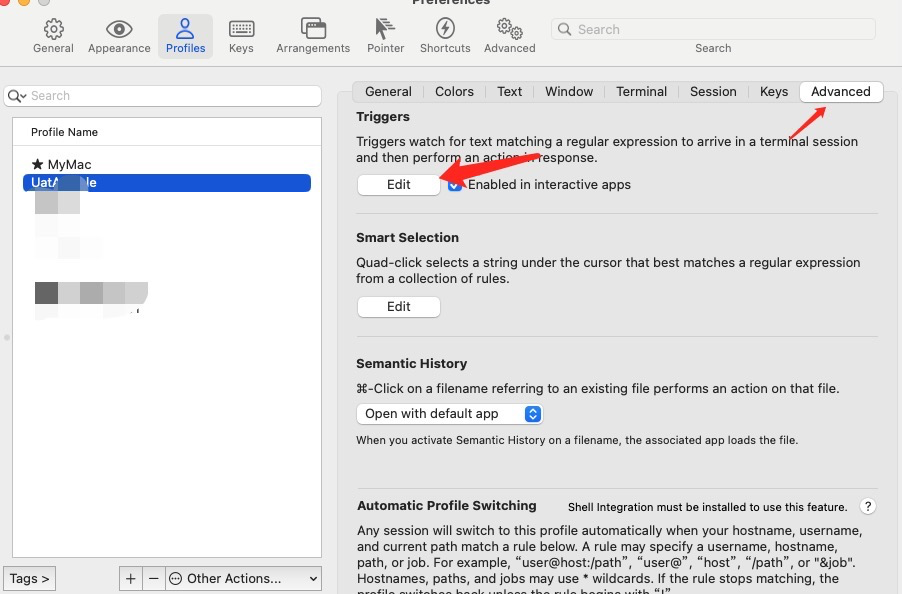
Task: Click the profile search field
Action: (163, 95)
